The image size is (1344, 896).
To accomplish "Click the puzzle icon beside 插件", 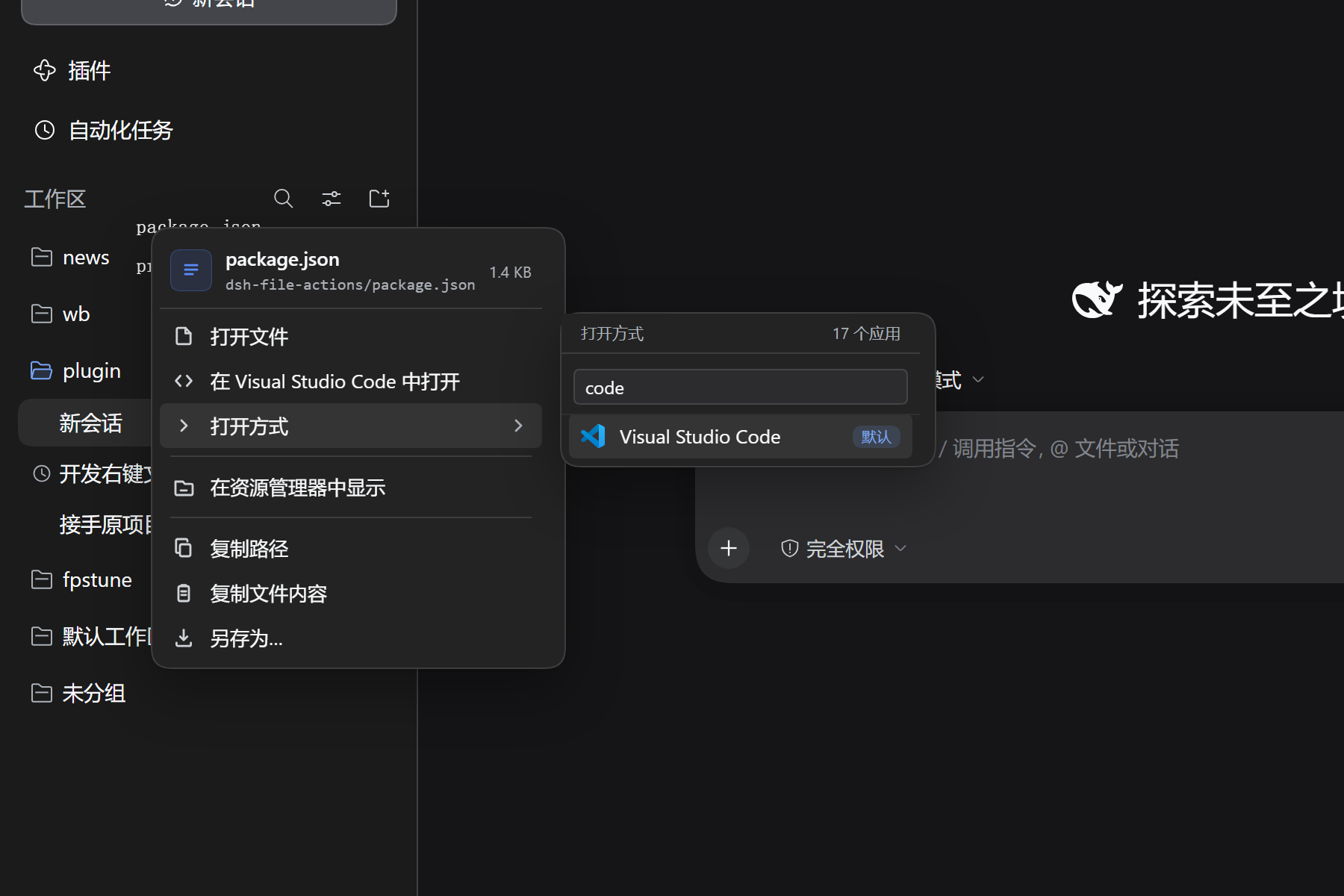I will [x=45, y=70].
